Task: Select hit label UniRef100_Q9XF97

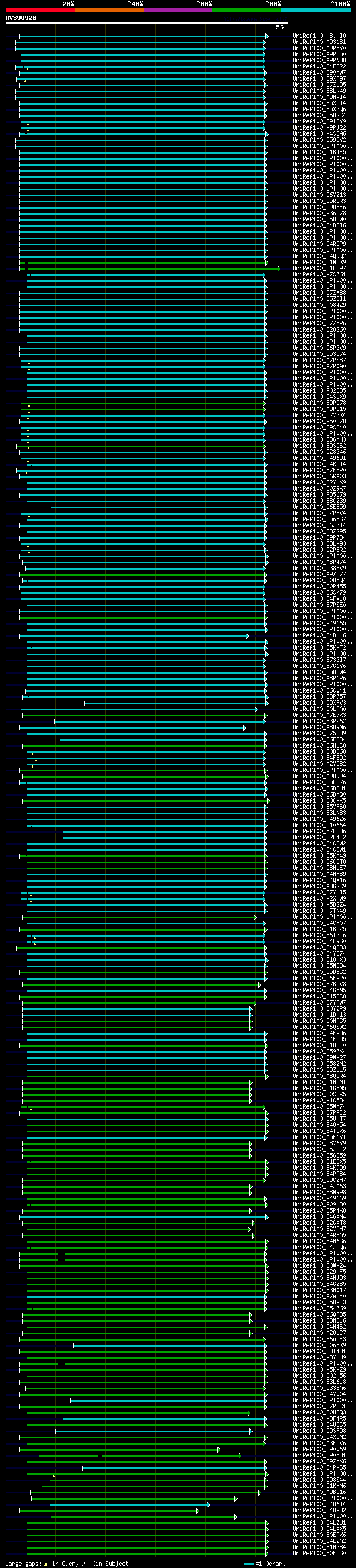Action: point(319,78)
